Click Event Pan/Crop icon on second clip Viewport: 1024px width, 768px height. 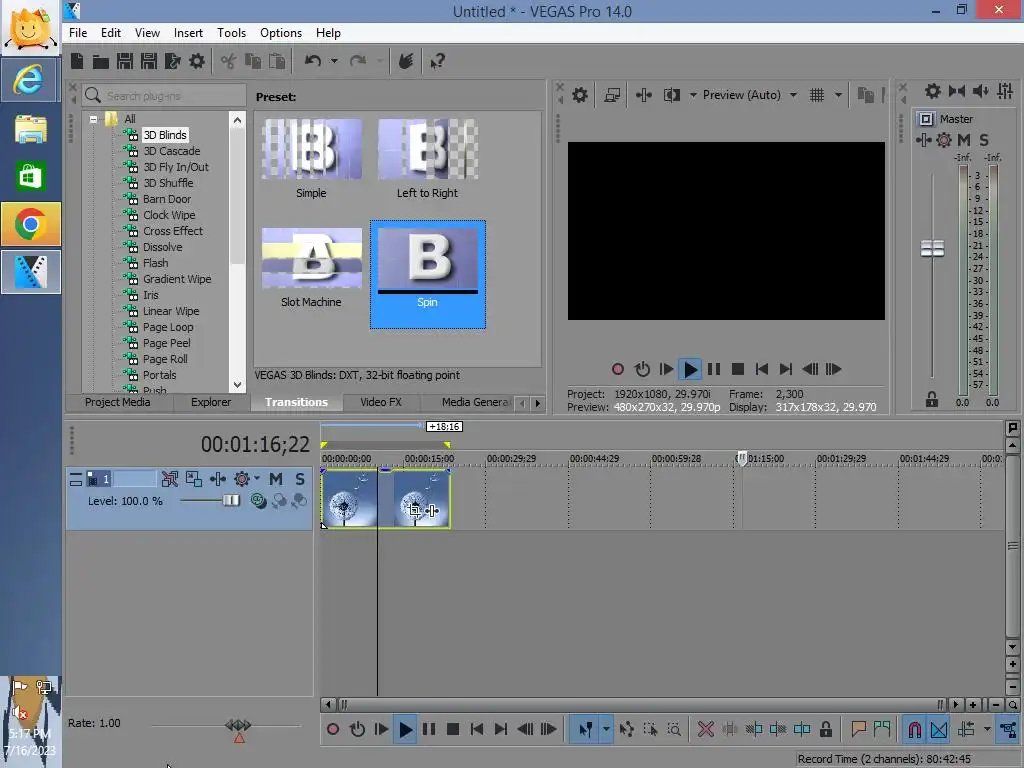coord(413,511)
